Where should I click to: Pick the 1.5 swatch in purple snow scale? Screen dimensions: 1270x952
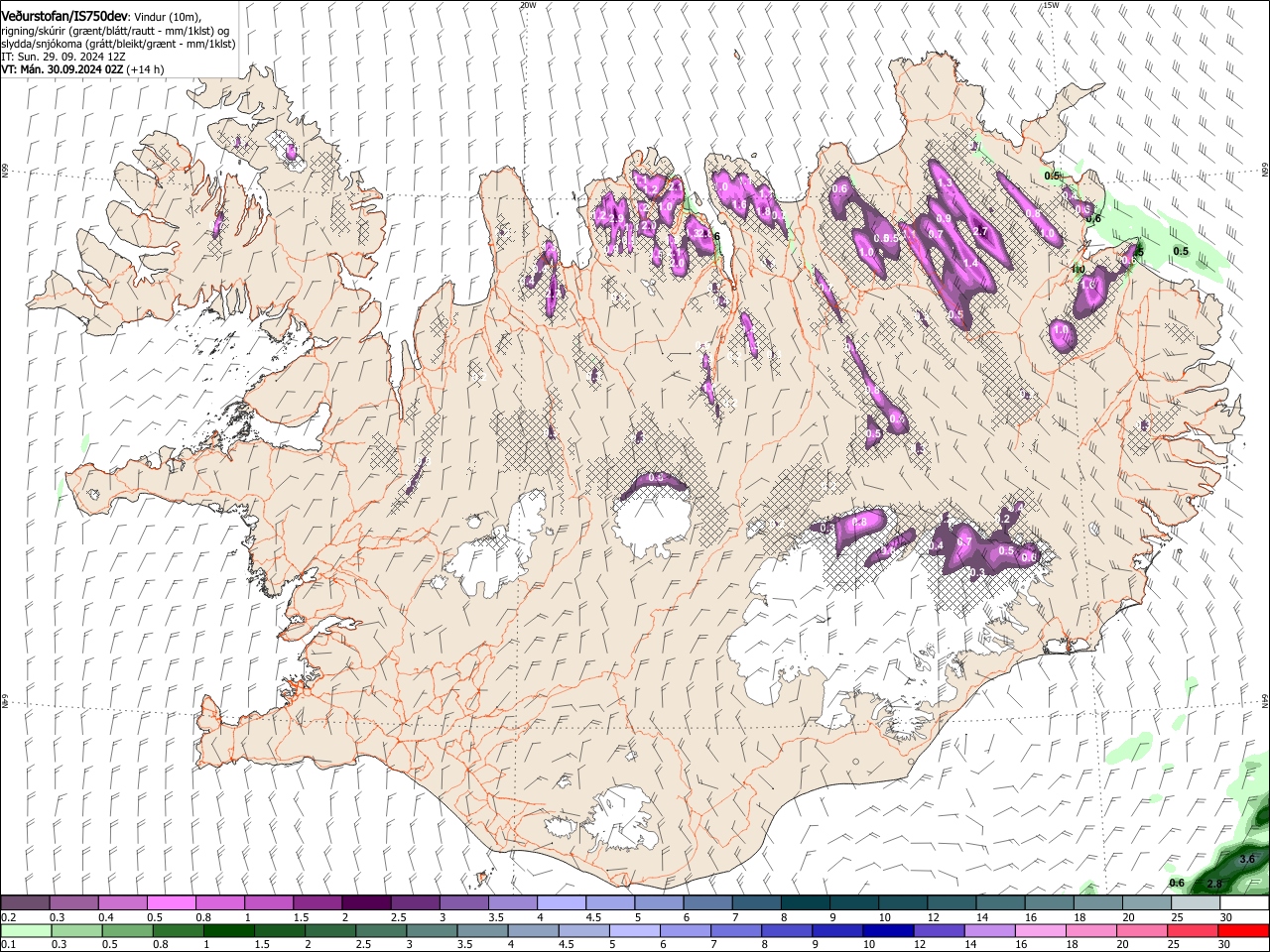coord(317,902)
